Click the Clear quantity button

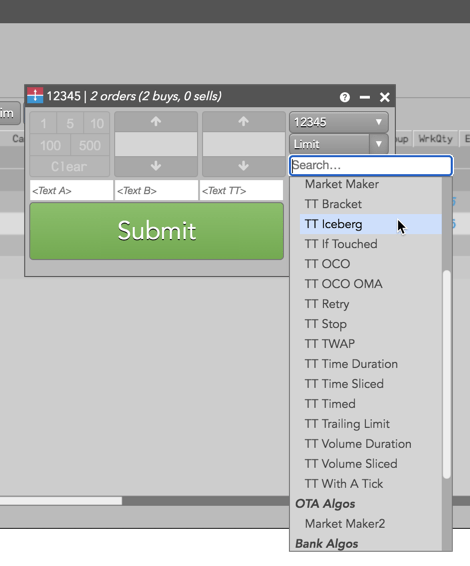pyautogui.click(x=69, y=166)
